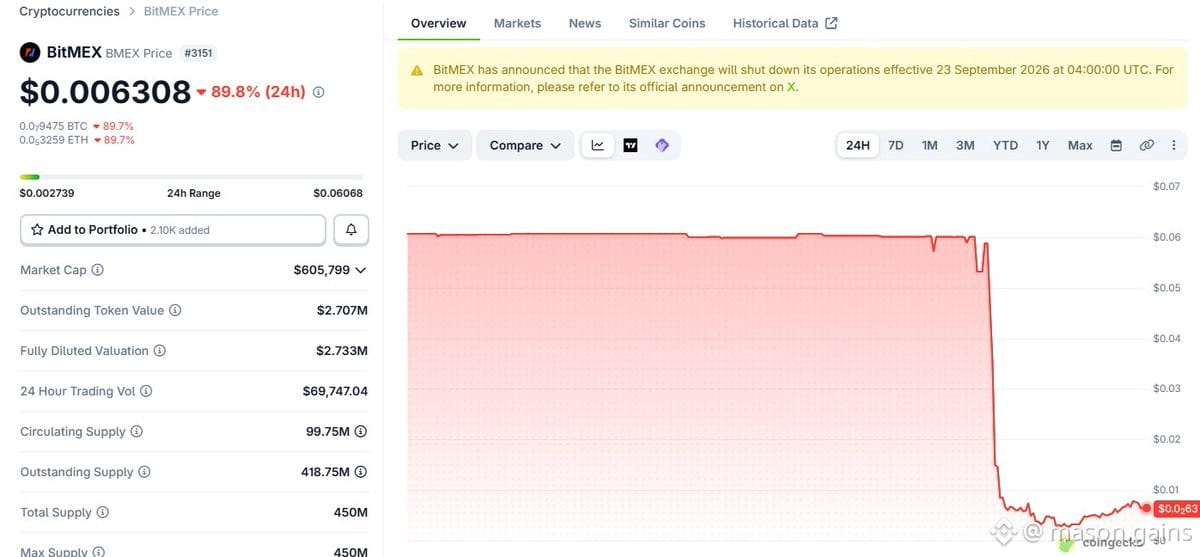Select the 24H time range
Screen dimensions: 1200x557
[x=858, y=145]
